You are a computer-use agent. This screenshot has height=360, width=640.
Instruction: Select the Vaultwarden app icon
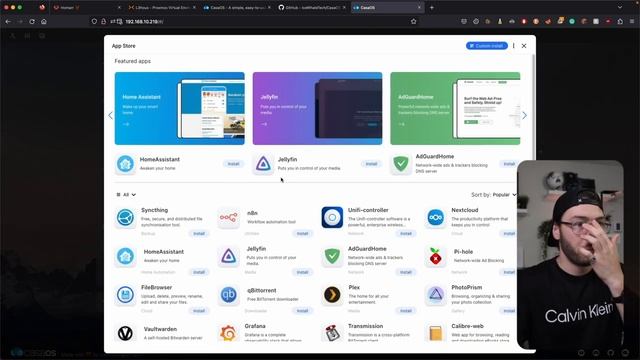click(x=125, y=333)
